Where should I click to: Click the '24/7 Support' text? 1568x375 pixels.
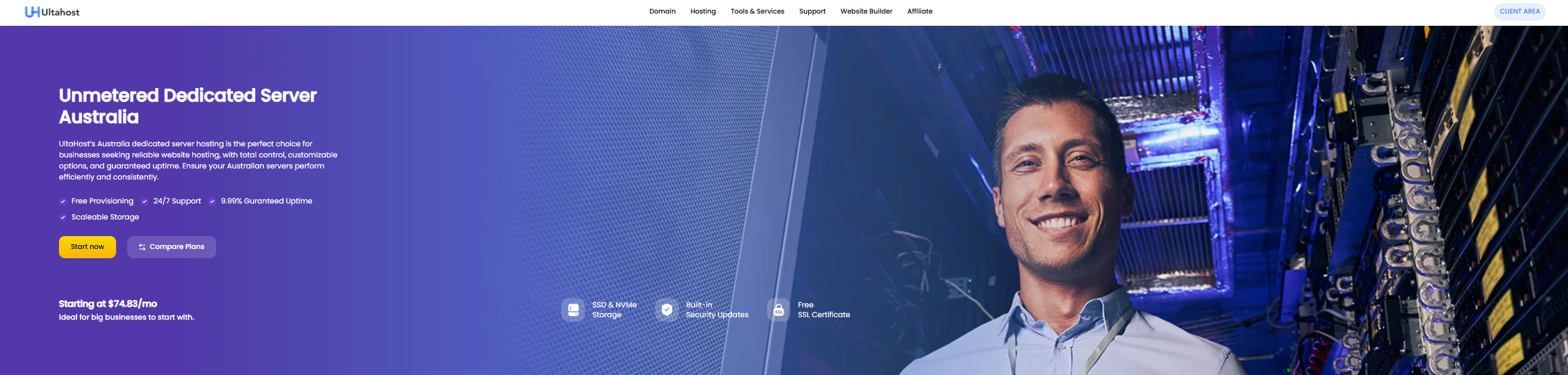[x=177, y=201]
